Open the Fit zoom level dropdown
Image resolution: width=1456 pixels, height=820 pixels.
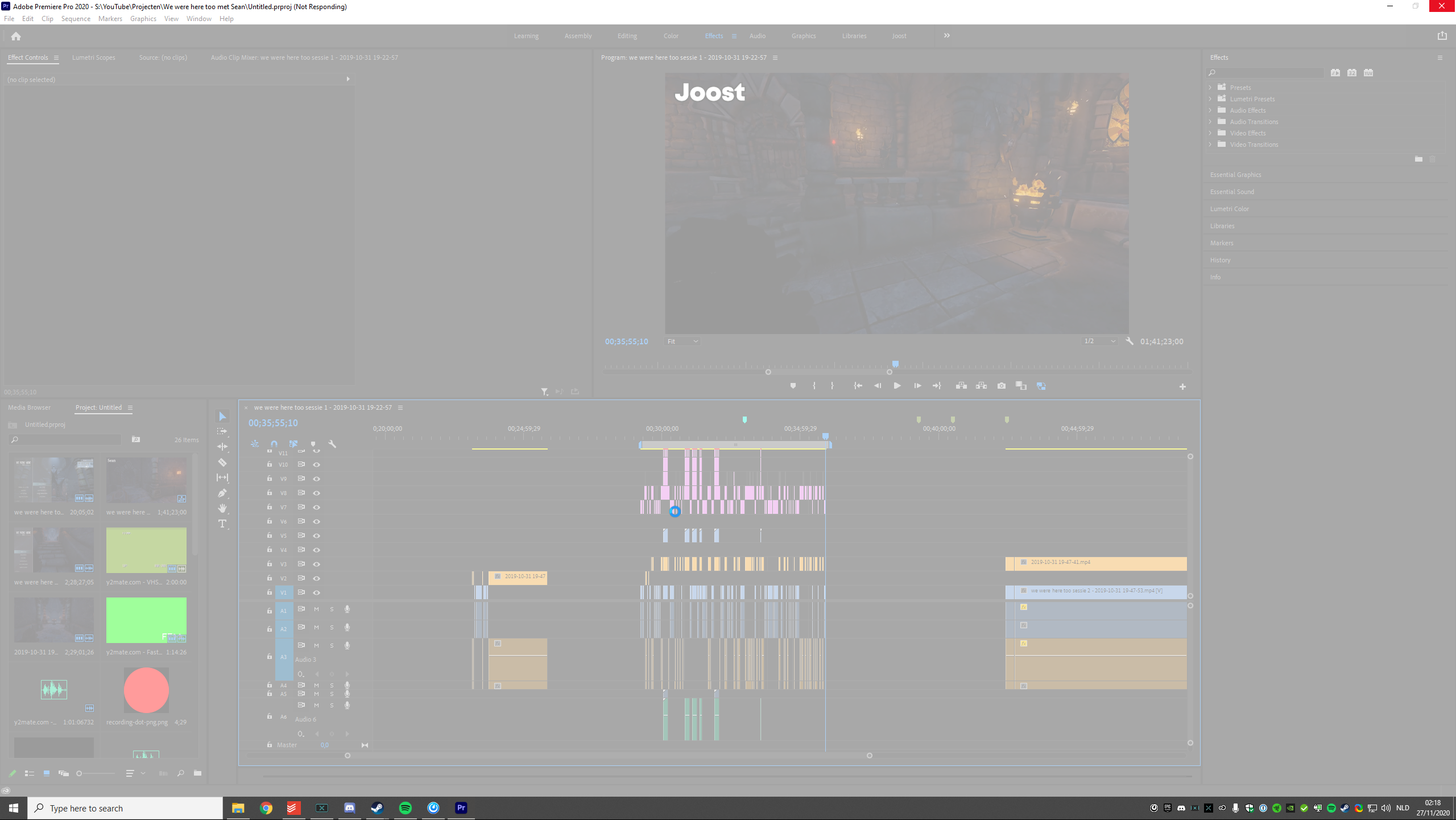pos(682,341)
